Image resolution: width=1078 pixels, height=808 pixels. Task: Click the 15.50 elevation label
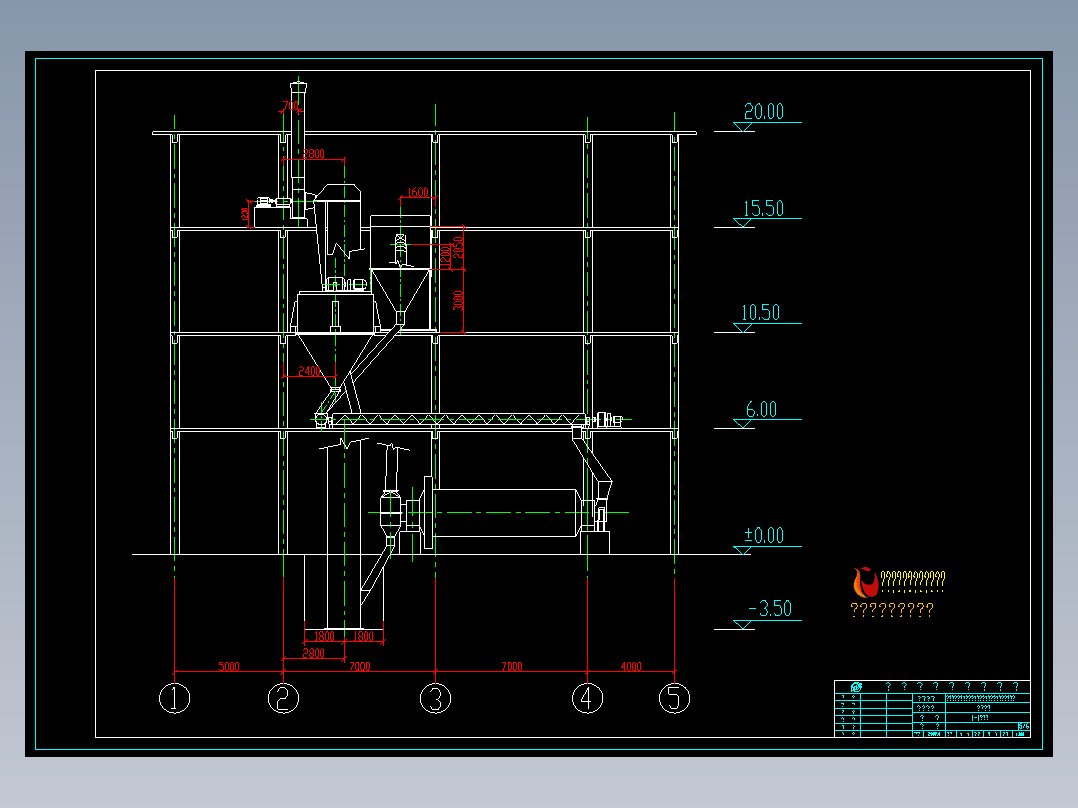[763, 208]
